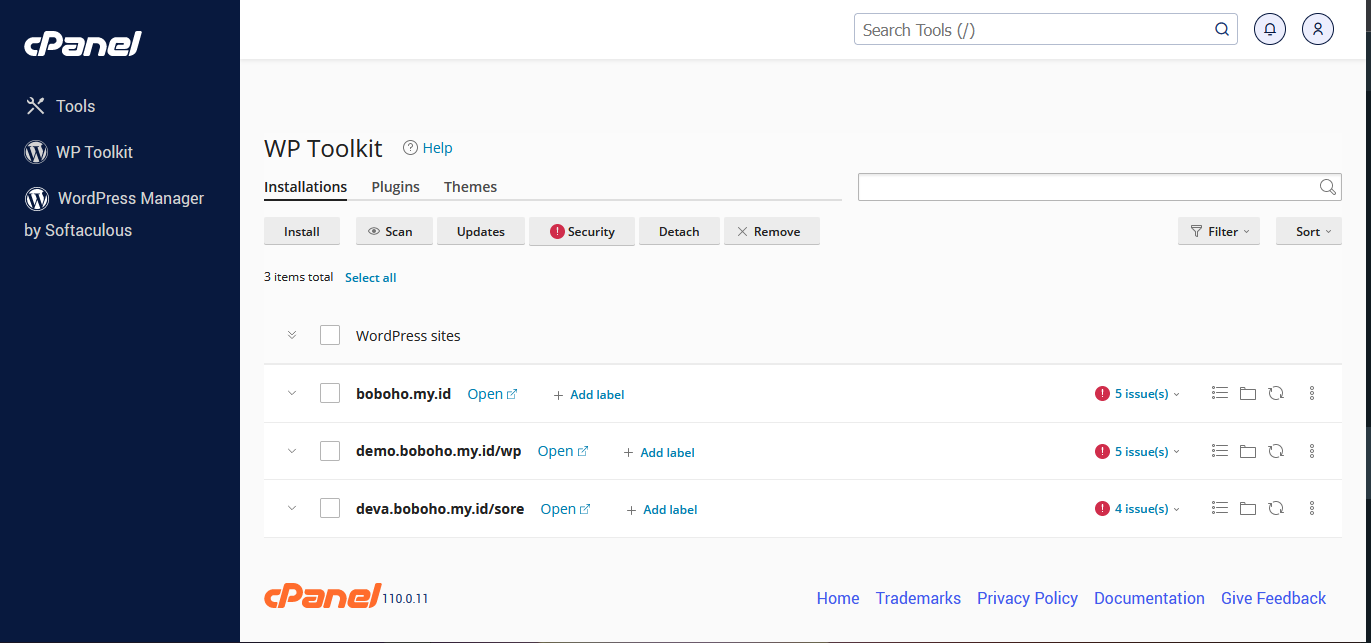
Task: Click the deva.boboho.my.id/sore site name
Action: click(x=440, y=509)
